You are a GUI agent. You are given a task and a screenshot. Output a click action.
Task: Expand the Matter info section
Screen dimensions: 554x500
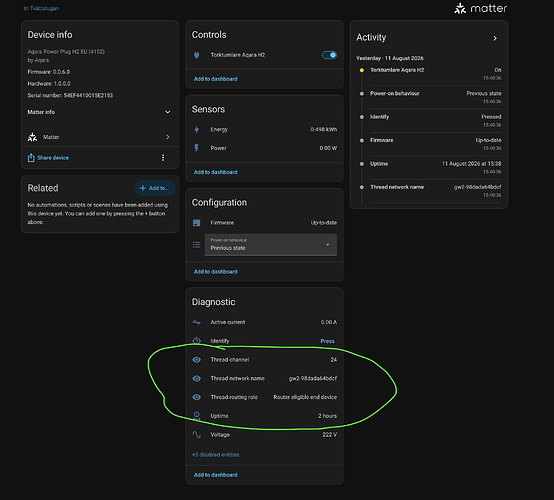click(99, 112)
